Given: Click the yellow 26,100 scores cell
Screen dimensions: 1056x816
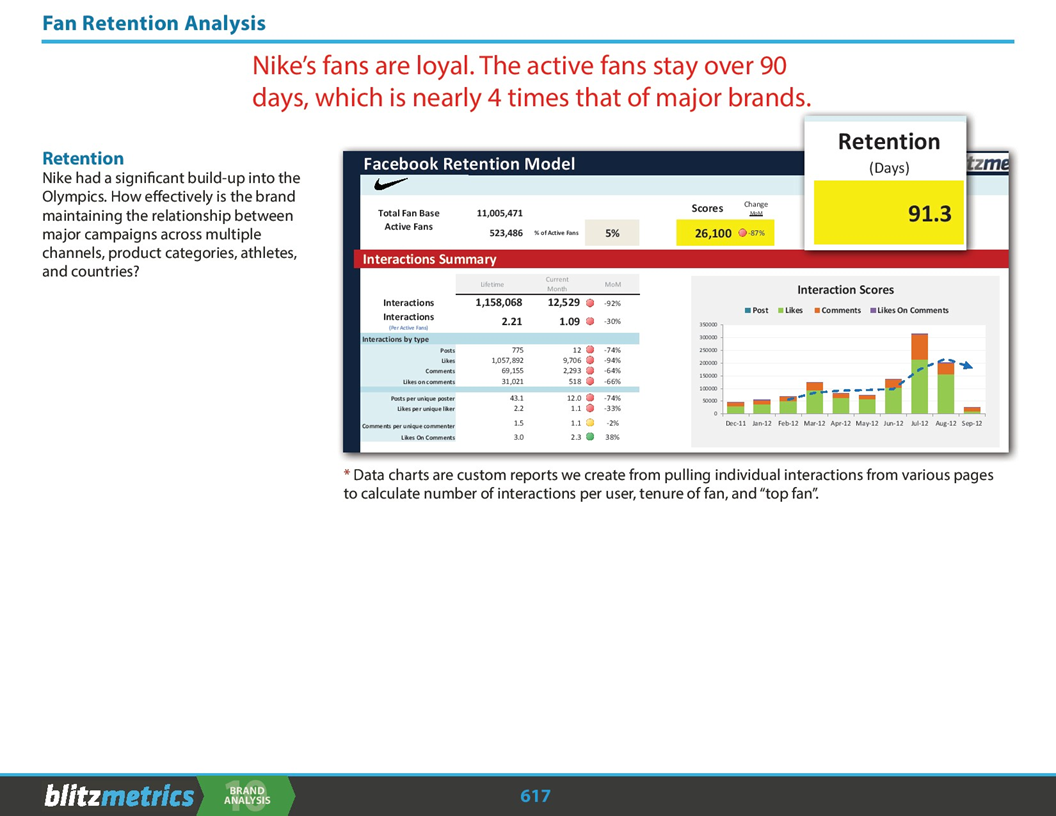Looking at the screenshot, I should point(725,233).
